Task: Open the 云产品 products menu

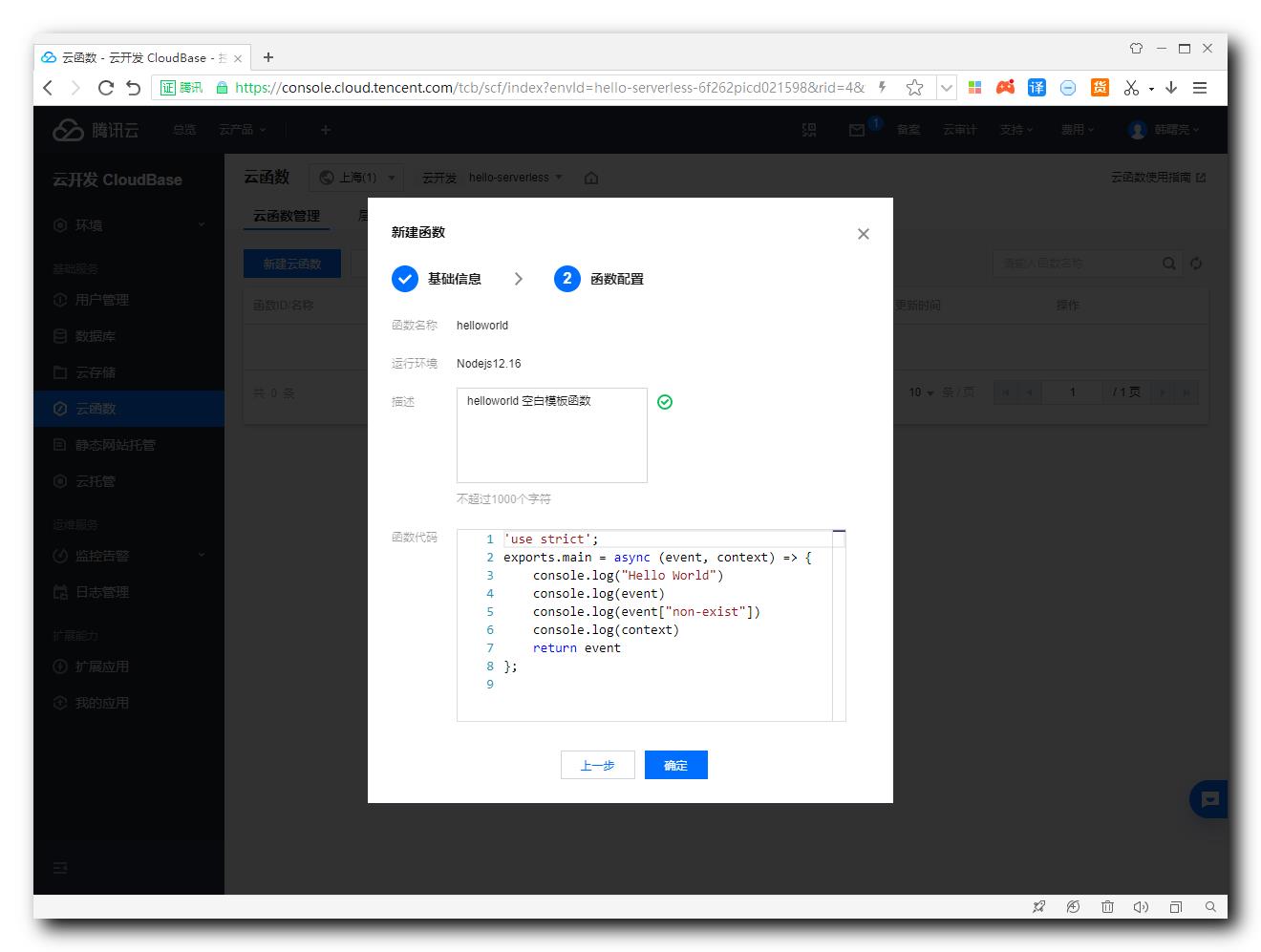Action: tap(243, 130)
